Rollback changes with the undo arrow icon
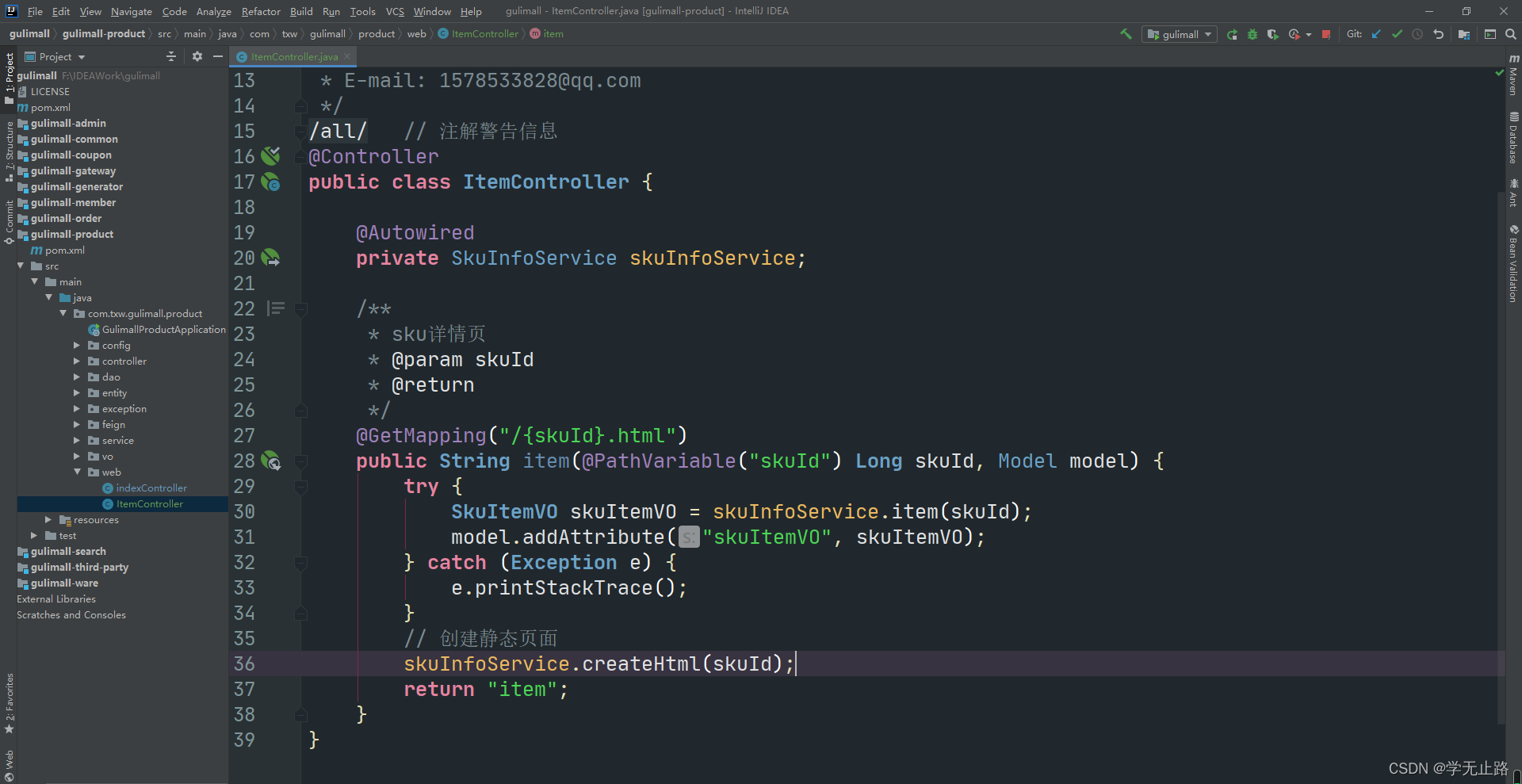 pos(1438,34)
